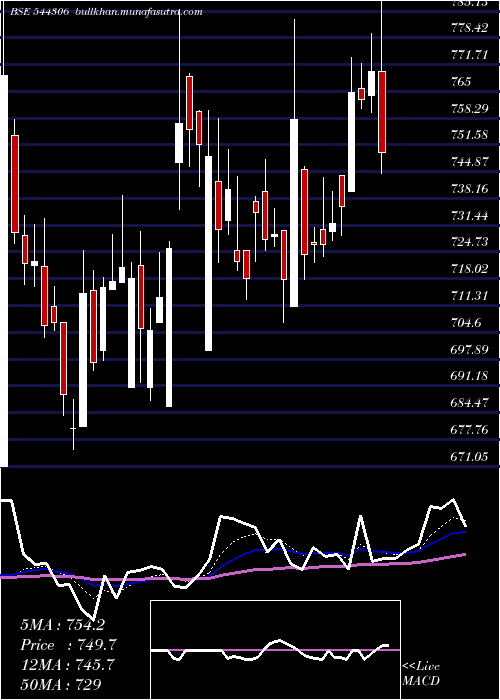Click the 704.6 price axis label
This screenshot has height=700, width=500.
(x=466, y=323)
